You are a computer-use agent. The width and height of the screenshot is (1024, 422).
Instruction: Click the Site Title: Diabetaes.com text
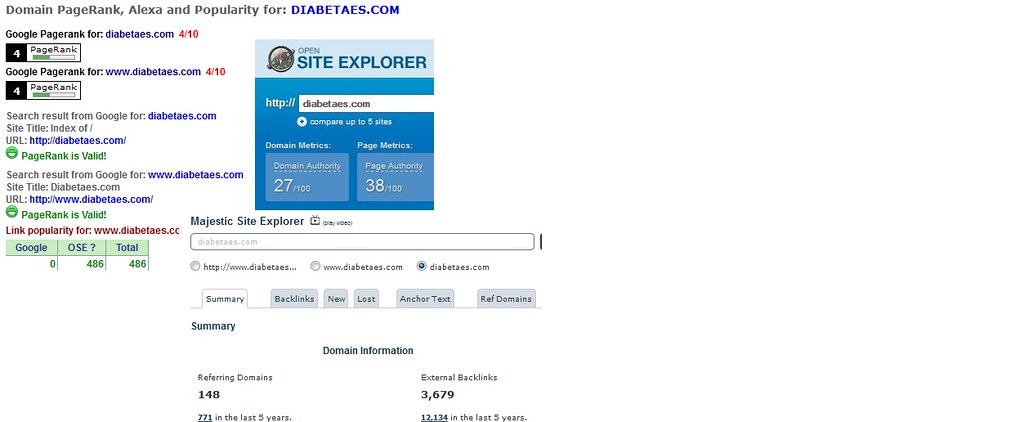(63, 187)
